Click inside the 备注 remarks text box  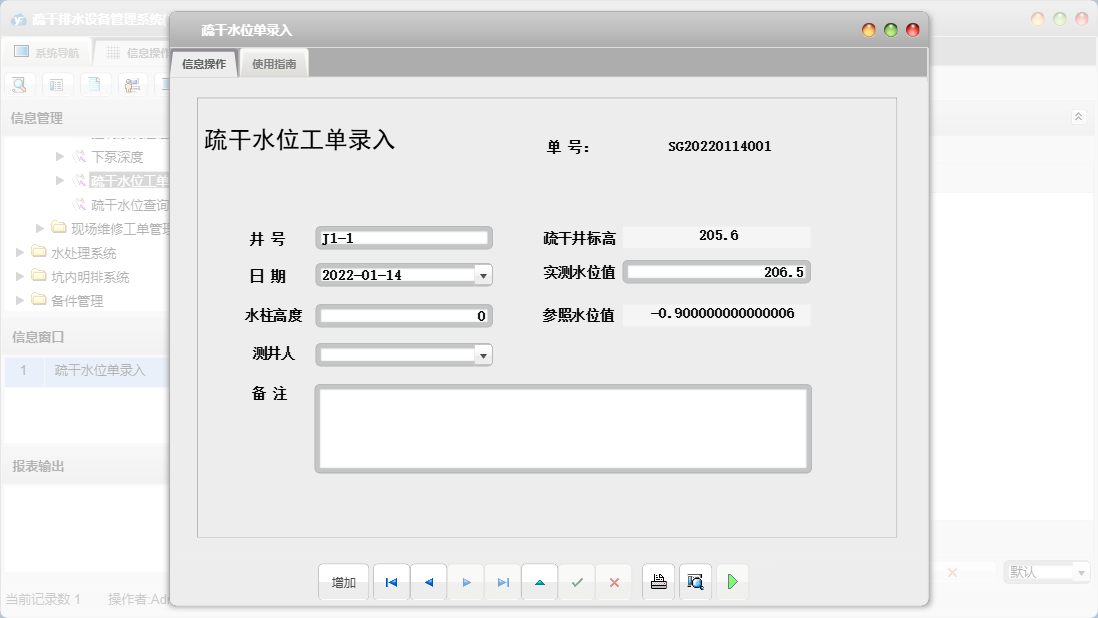[563, 428]
